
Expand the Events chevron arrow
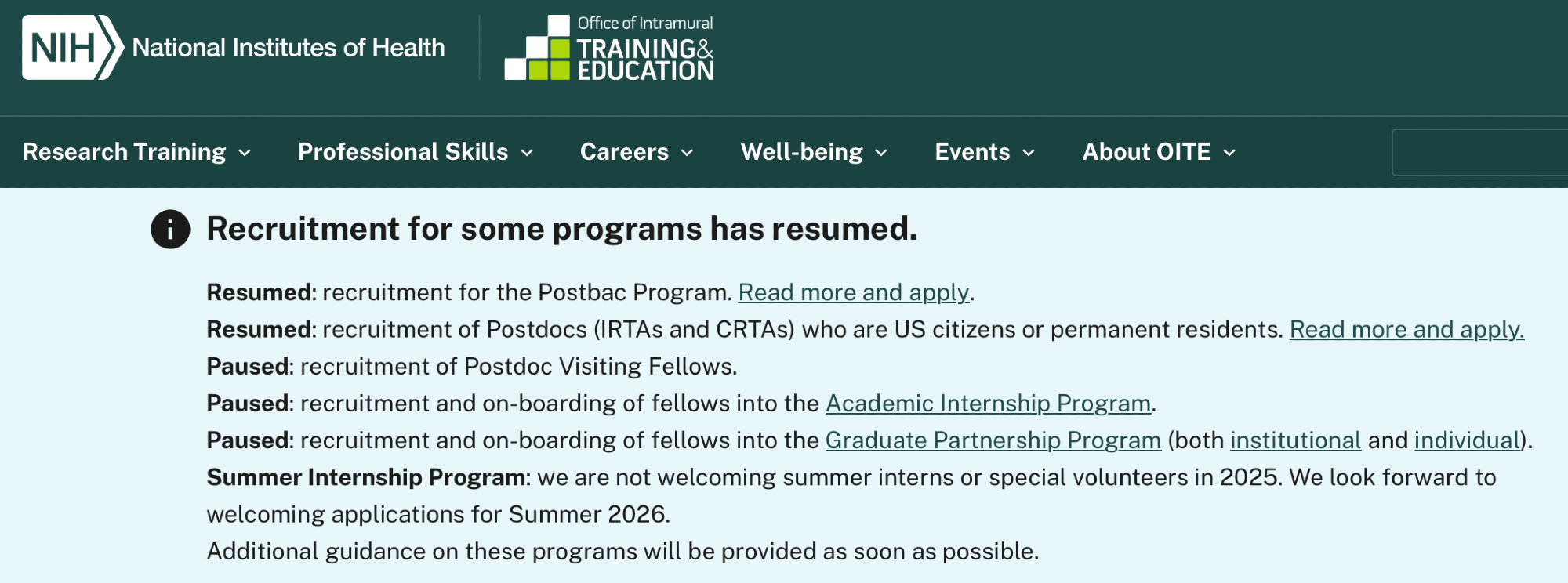point(1029,153)
